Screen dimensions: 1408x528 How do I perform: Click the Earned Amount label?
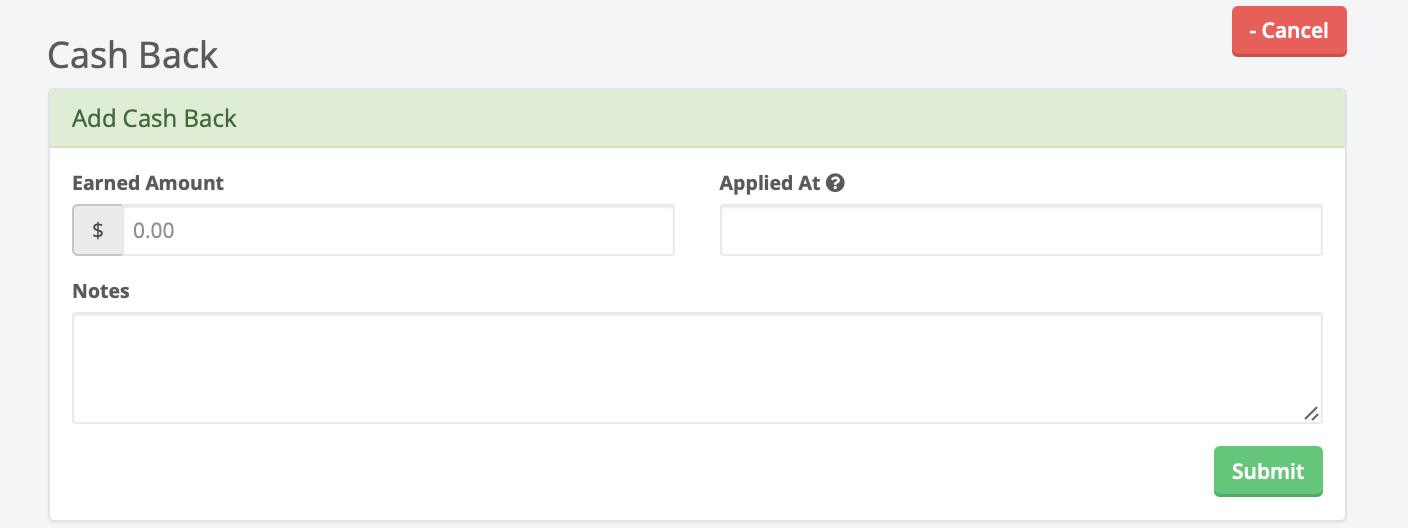[x=148, y=183]
